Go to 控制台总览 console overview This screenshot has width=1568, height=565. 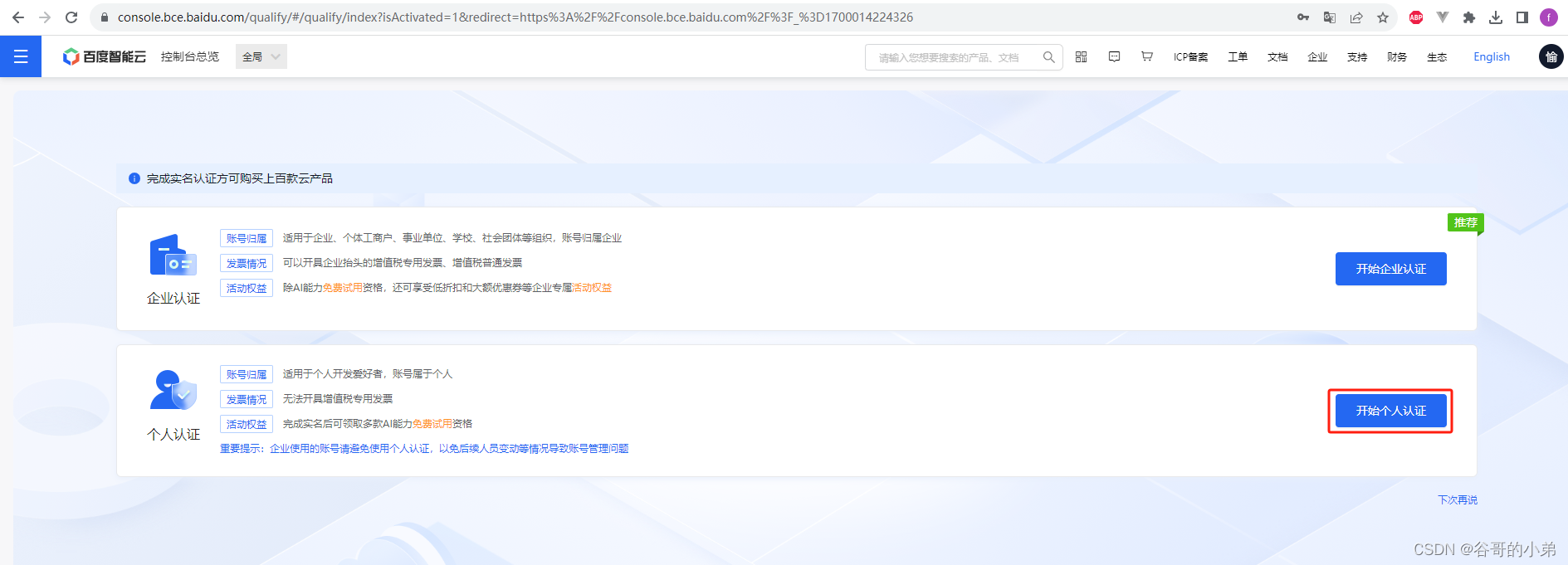(x=190, y=56)
